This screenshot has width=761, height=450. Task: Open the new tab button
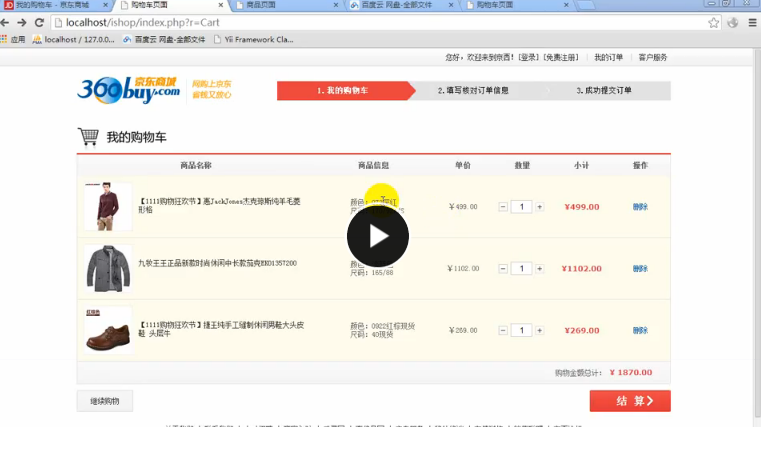(x=586, y=5)
